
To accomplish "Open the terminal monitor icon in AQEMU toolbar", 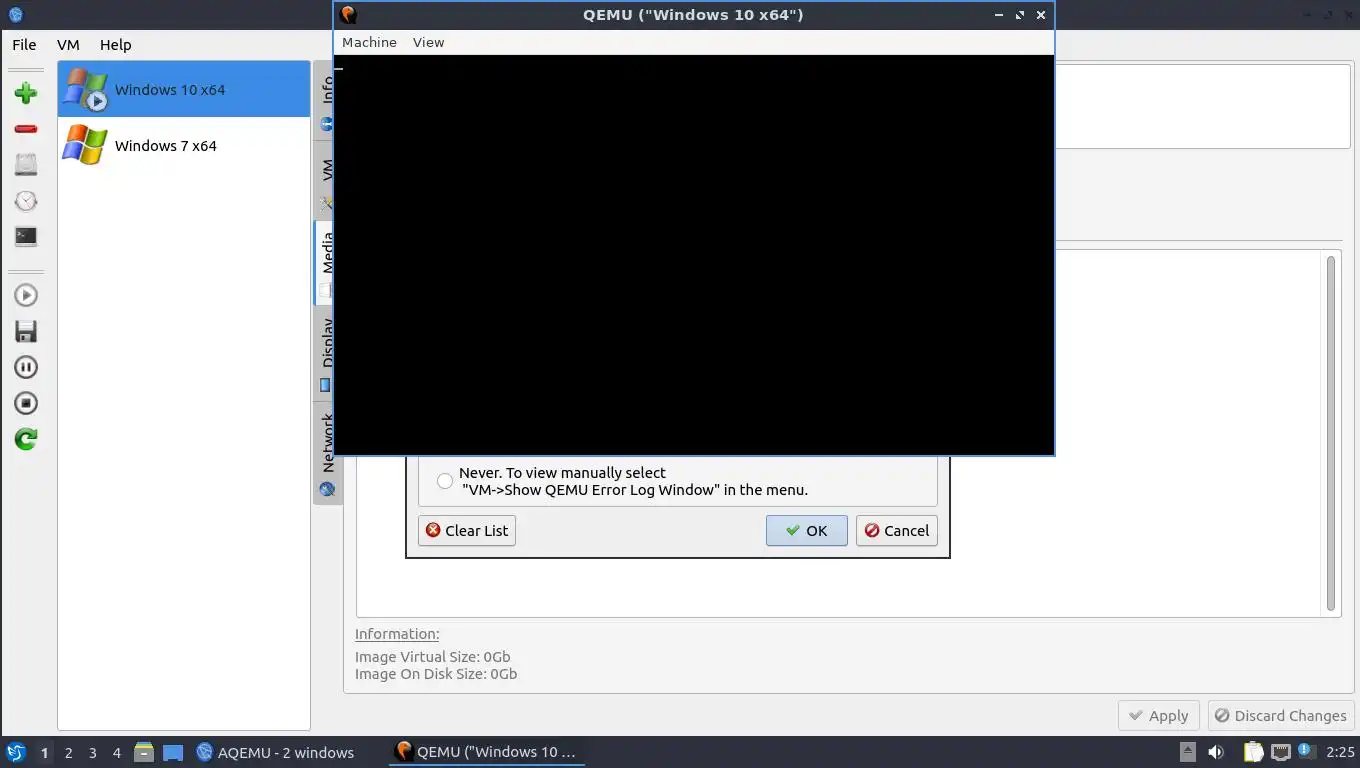I will click(x=26, y=237).
